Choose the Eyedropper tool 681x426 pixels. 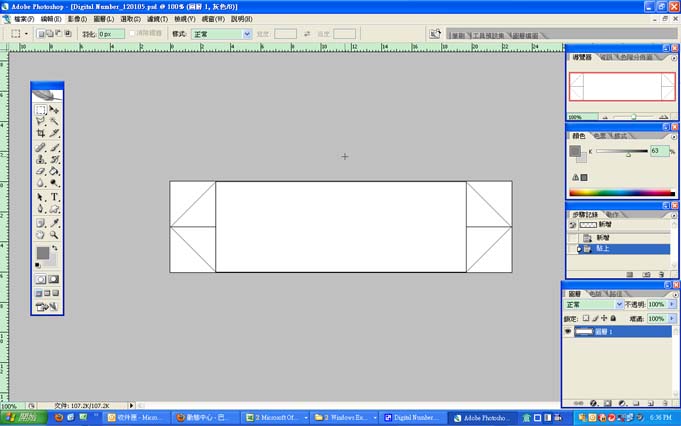[x=54, y=223]
